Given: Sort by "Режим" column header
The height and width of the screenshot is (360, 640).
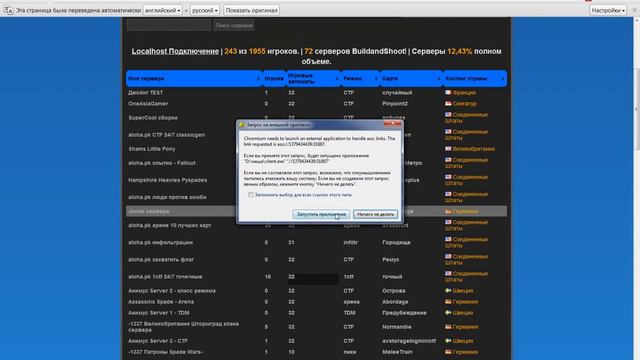Looking at the screenshot, I should [360, 78].
